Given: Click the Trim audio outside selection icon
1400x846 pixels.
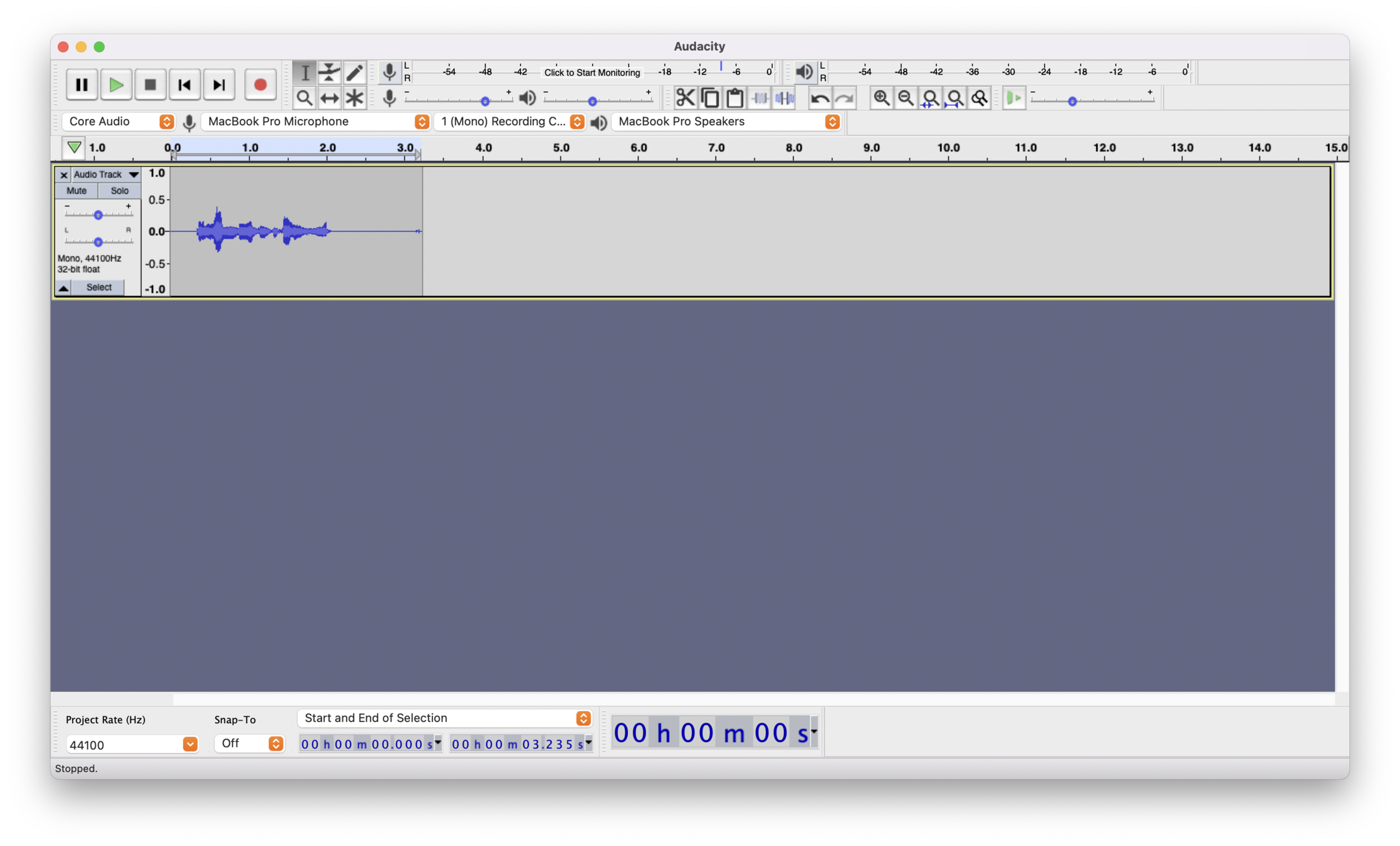Looking at the screenshot, I should [x=760, y=98].
